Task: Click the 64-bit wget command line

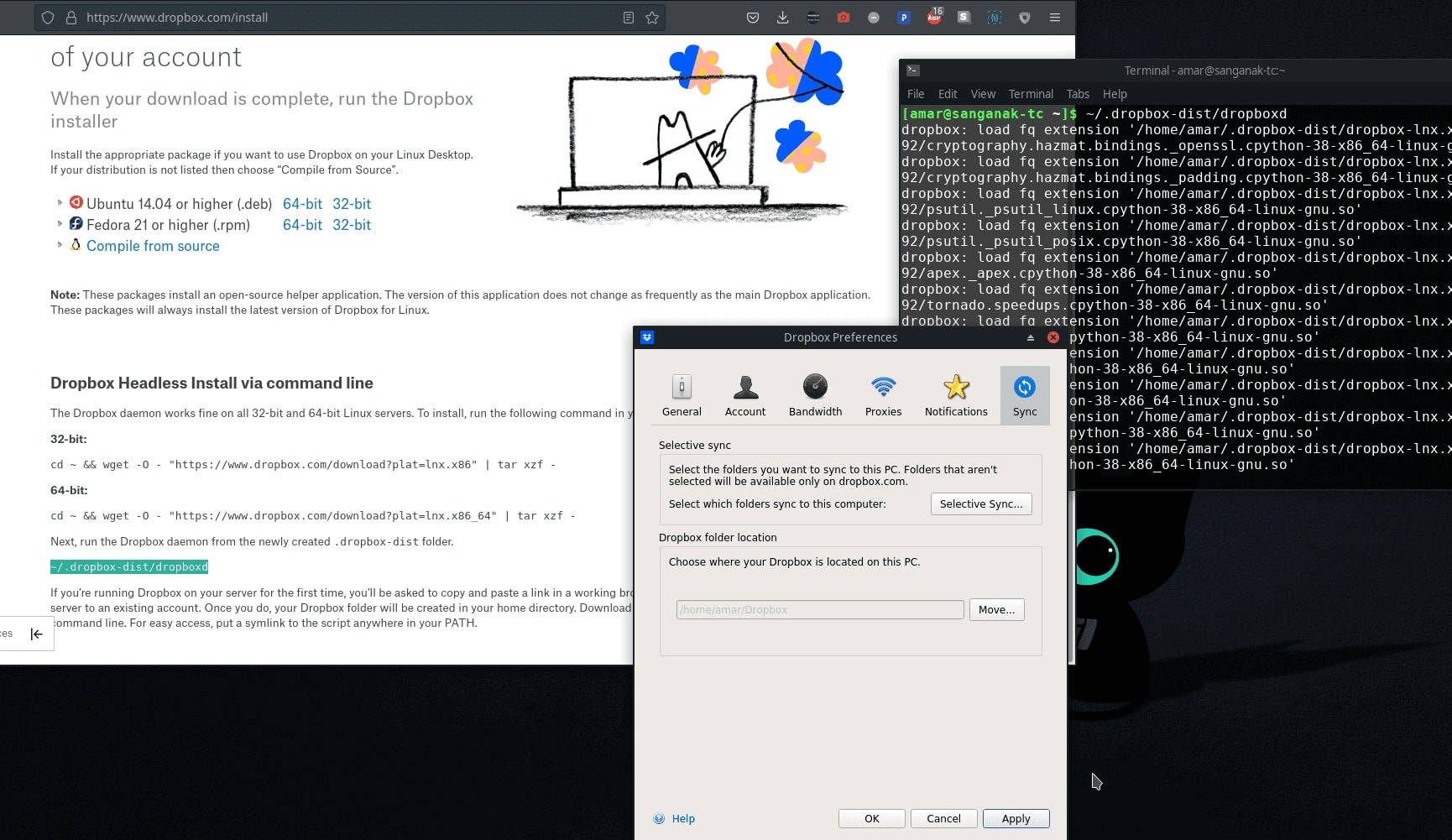Action: pos(313,515)
